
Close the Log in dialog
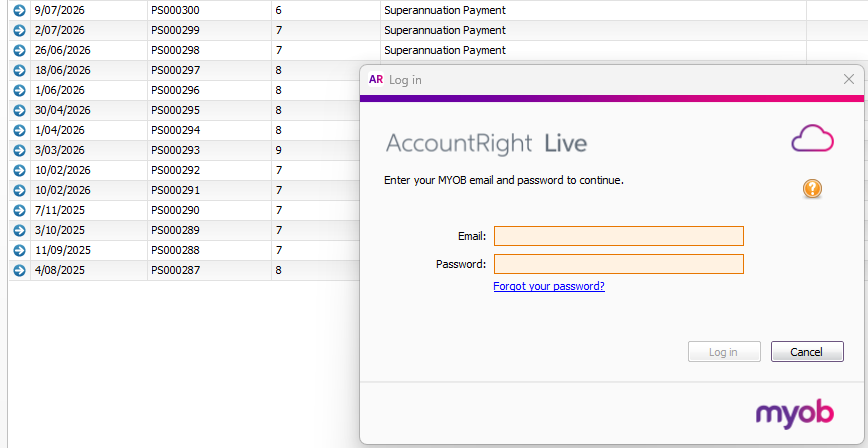pyautogui.click(x=849, y=80)
